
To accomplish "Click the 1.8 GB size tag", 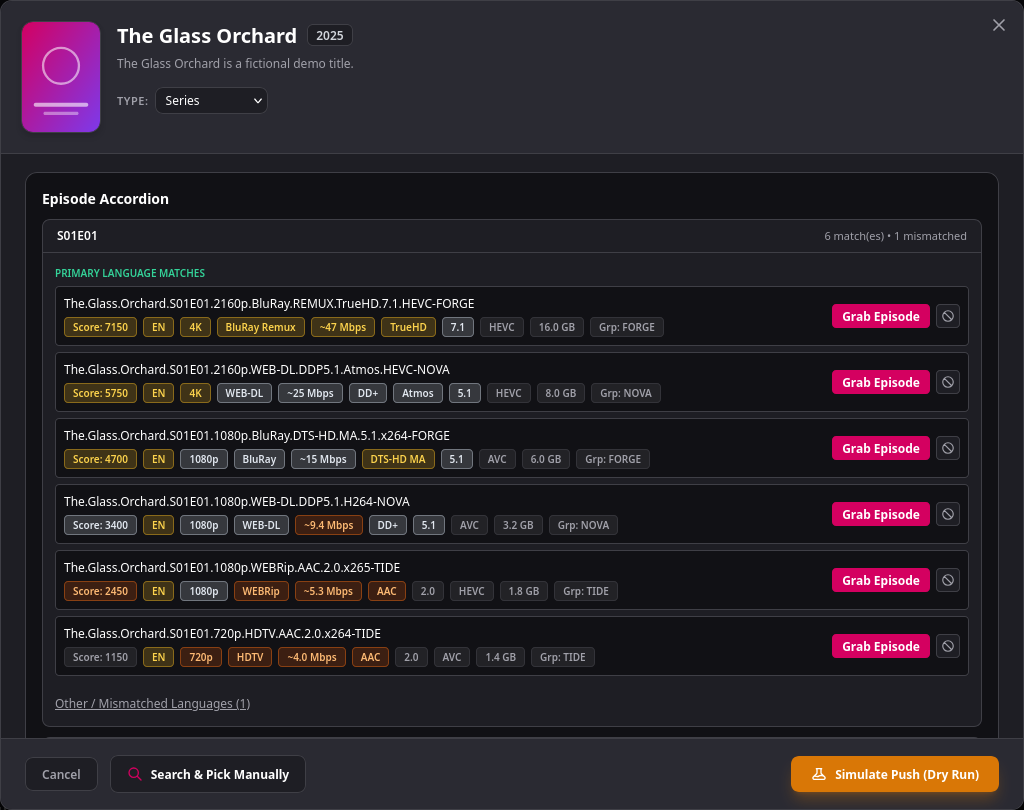I will 524,591.
